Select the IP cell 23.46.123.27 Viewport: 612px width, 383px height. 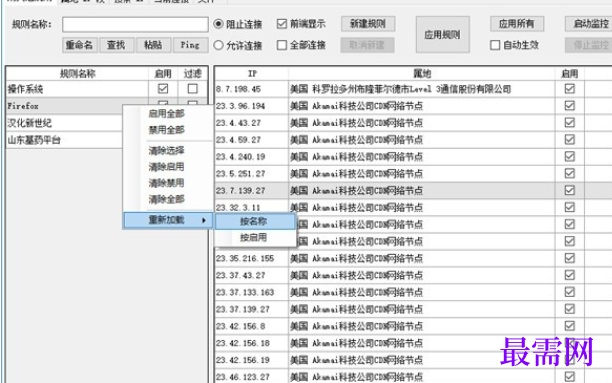(x=252, y=377)
